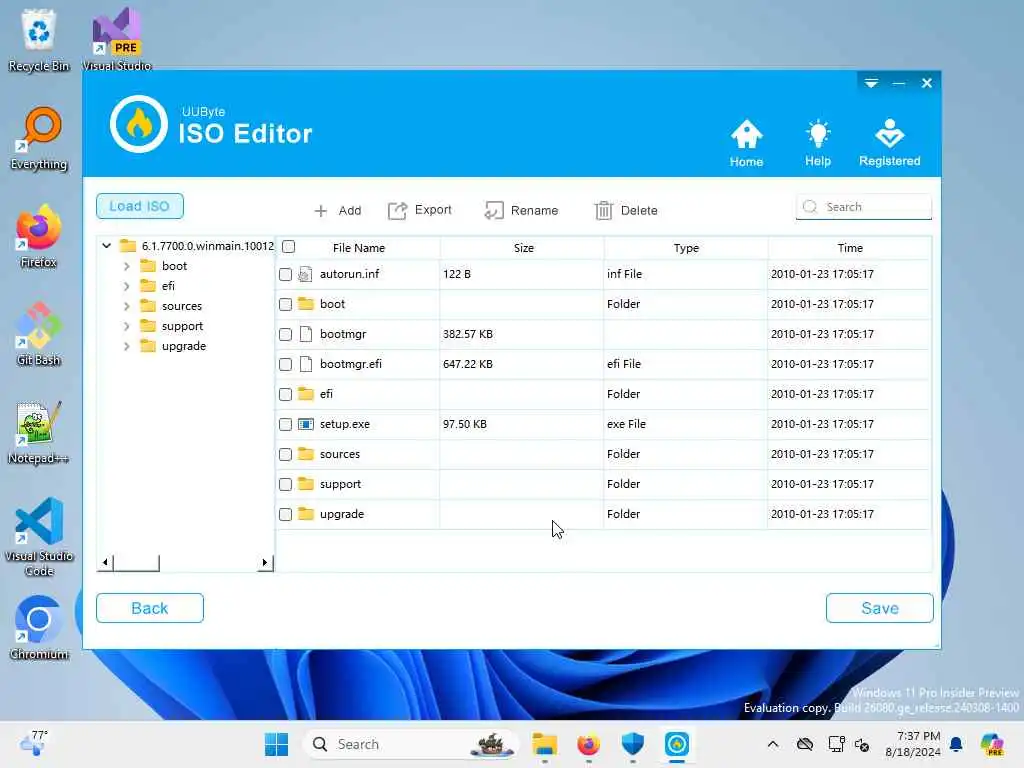Click the setup.exe file icon
Screen dimensions: 1024x768
[305, 424]
